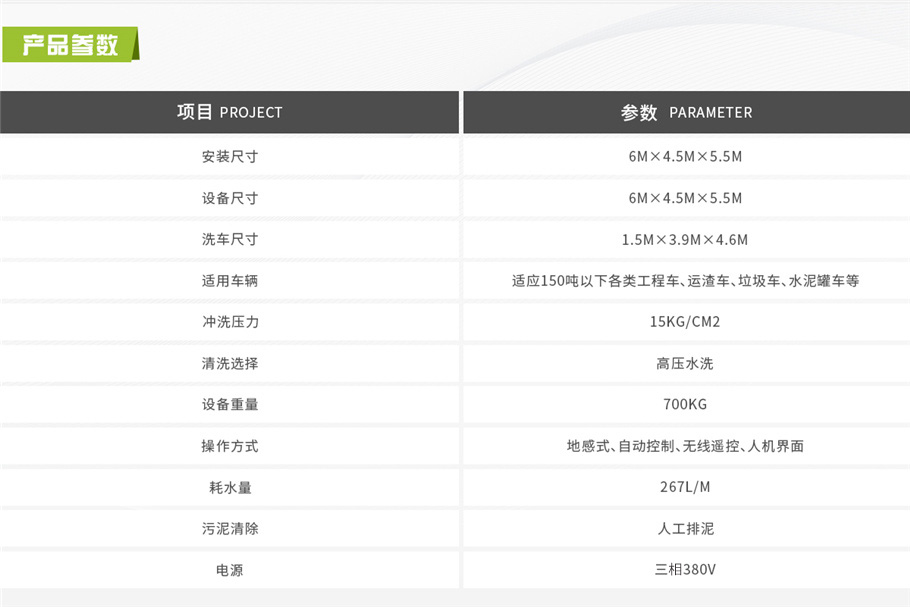
Task: Click the 高压水洗 parameter cell
Action: pos(685,364)
